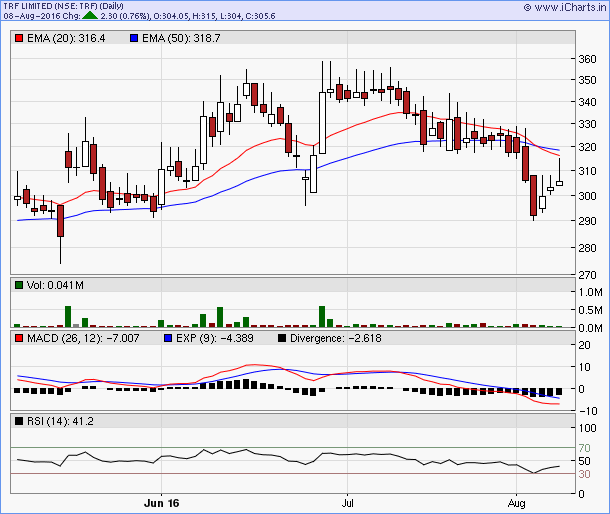Click the date text 08-Aug-2016
Image resolution: width=610 pixels, height=514 pixels.
pyautogui.click(x=31, y=16)
